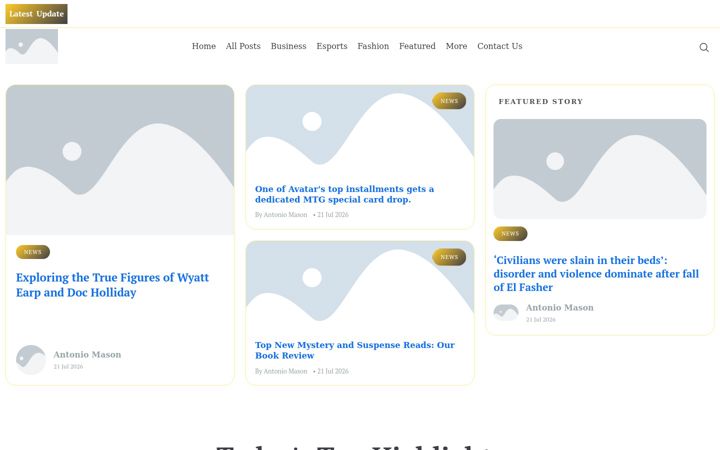Click Antonio Mason avatar in Featured Story card
Viewport: 720px width, 450px height.
(x=506, y=312)
